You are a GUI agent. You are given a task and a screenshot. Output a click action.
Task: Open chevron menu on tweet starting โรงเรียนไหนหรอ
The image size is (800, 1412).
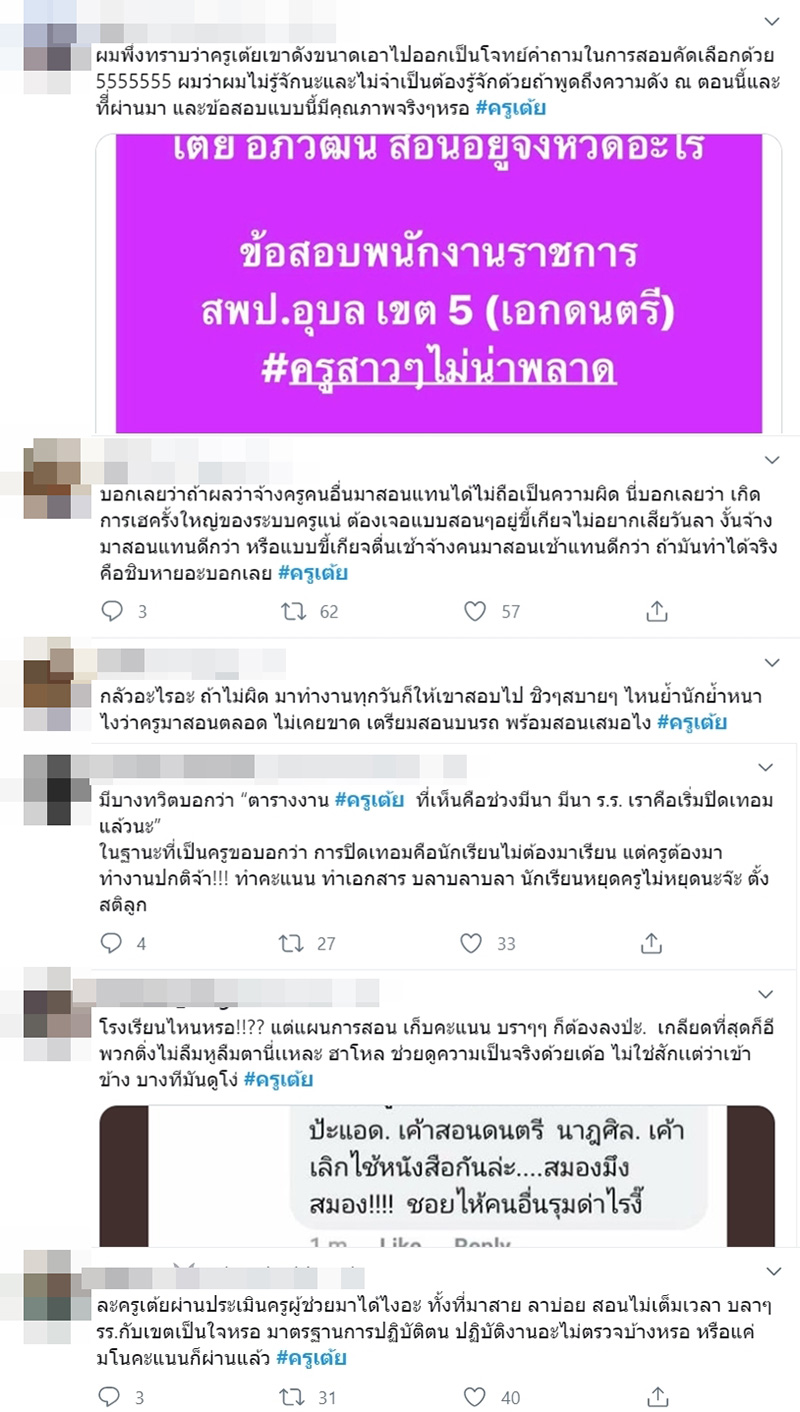[766, 994]
